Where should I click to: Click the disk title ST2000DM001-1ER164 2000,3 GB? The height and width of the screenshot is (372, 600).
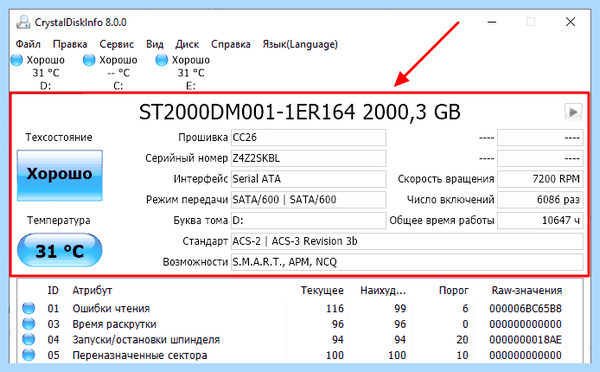coord(300,113)
